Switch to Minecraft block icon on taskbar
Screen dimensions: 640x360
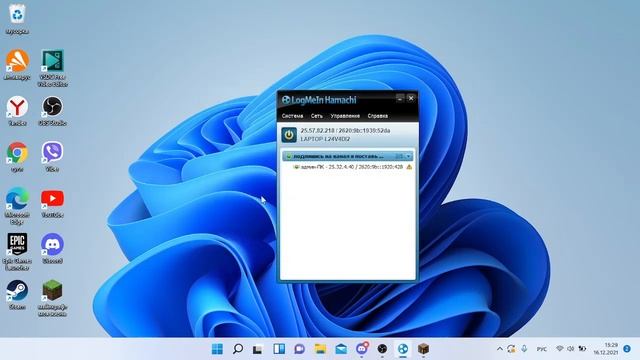pyautogui.click(x=424, y=349)
